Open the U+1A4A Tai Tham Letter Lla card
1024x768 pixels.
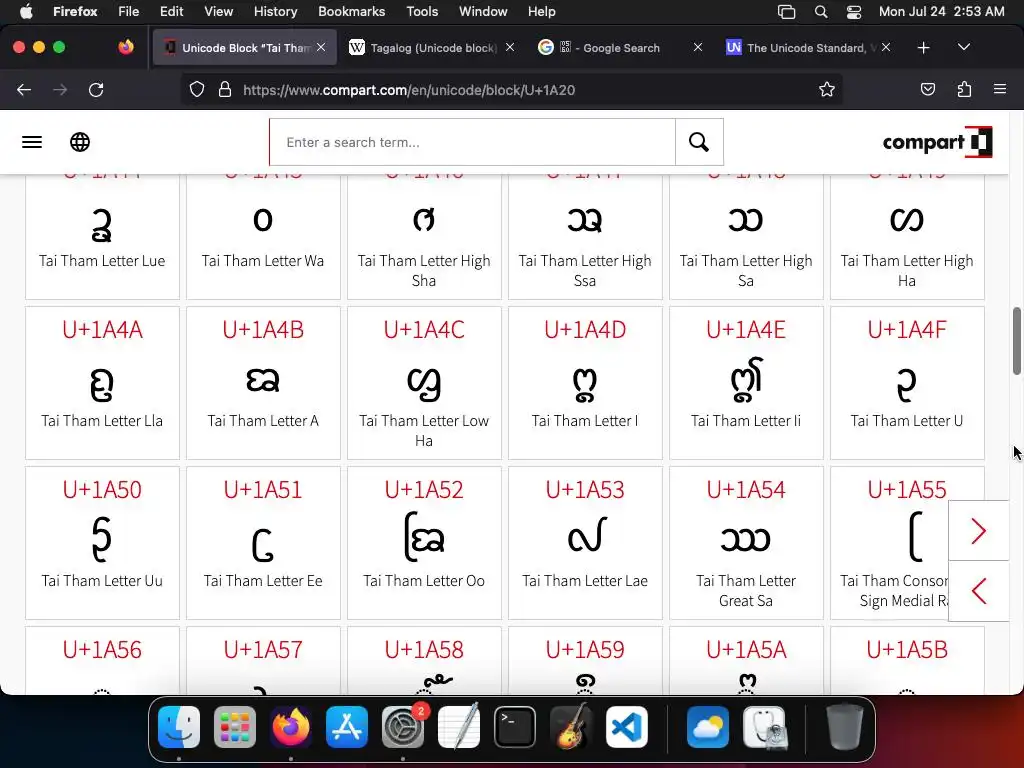103,383
